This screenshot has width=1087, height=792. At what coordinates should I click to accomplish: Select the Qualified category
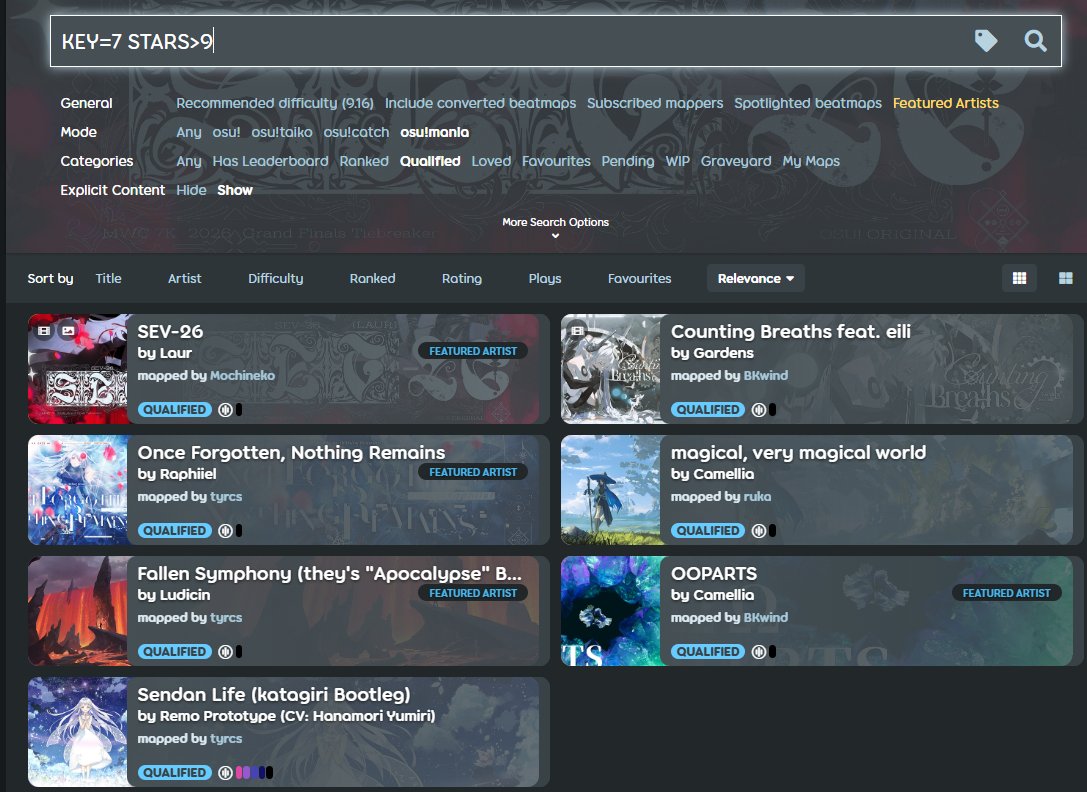pos(430,161)
